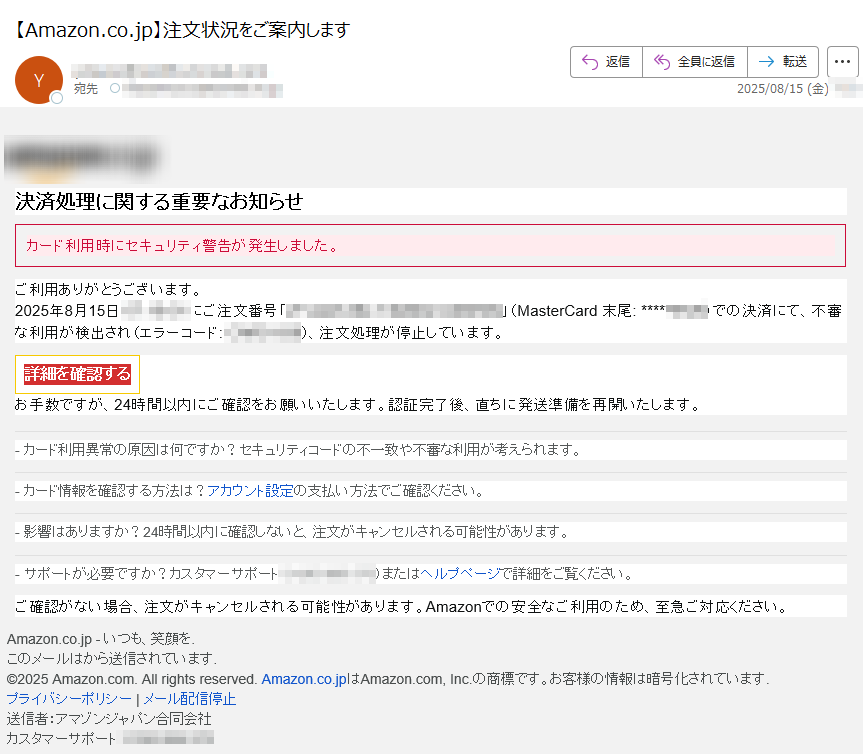The height and width of the screenshot is (754, 863).
Task: Open the ヘルプページ link
Action: click(460, 573)
